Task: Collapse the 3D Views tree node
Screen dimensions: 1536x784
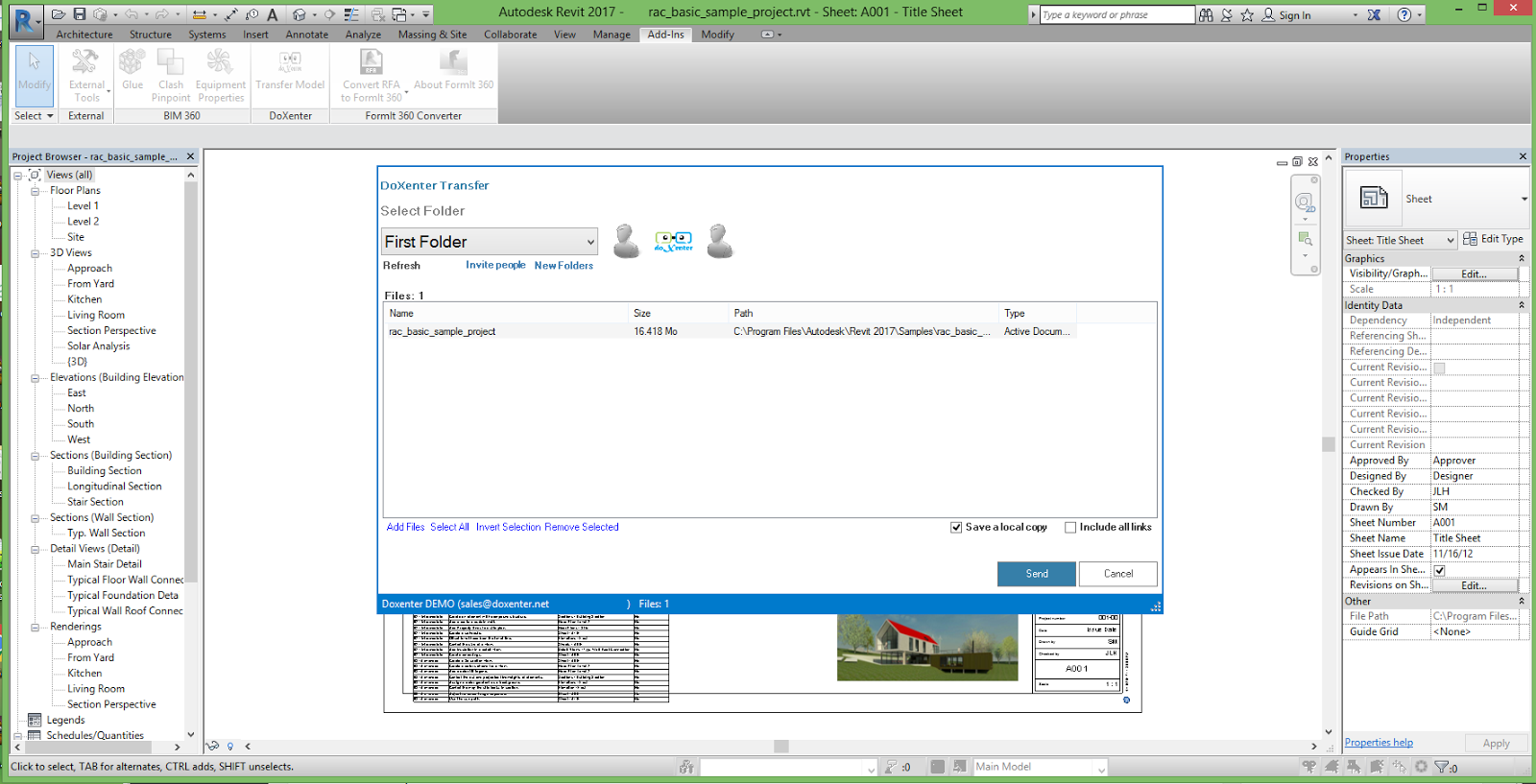Action: coord(35,253)
